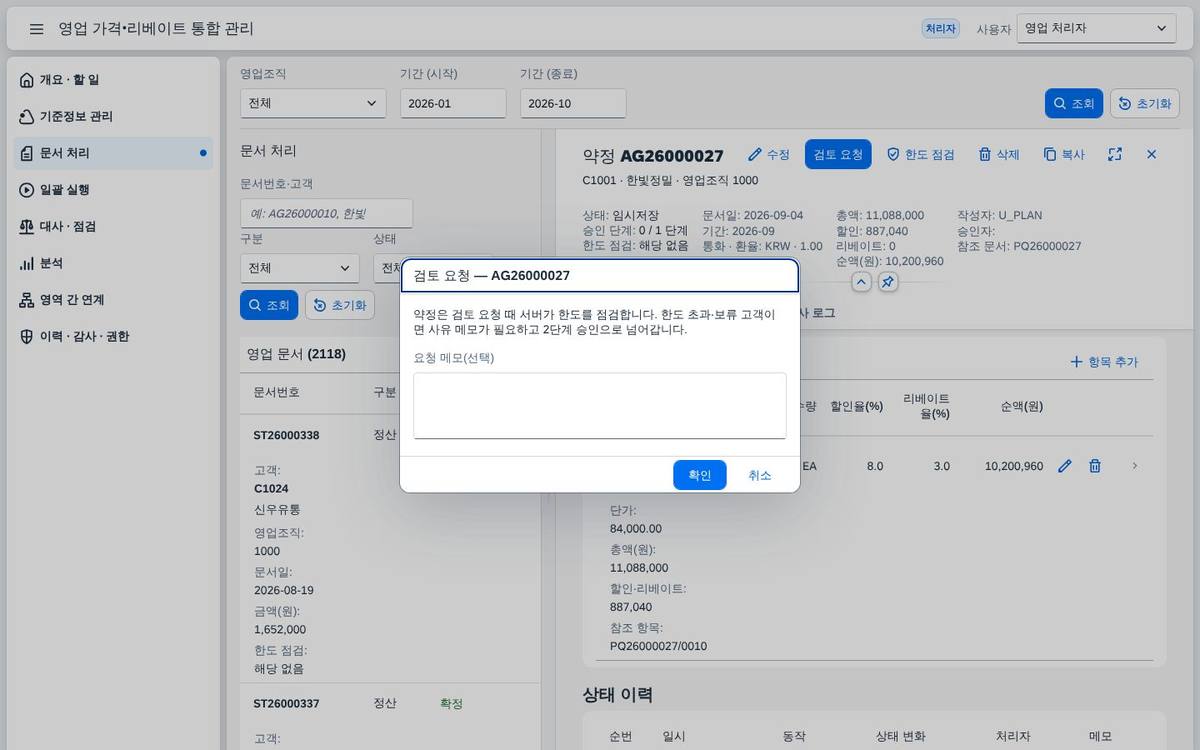Image resolution: width=1200 pixels, height=750 pixels.
Task: Select document row ST26000337
Action: click(x=390, y=717)
